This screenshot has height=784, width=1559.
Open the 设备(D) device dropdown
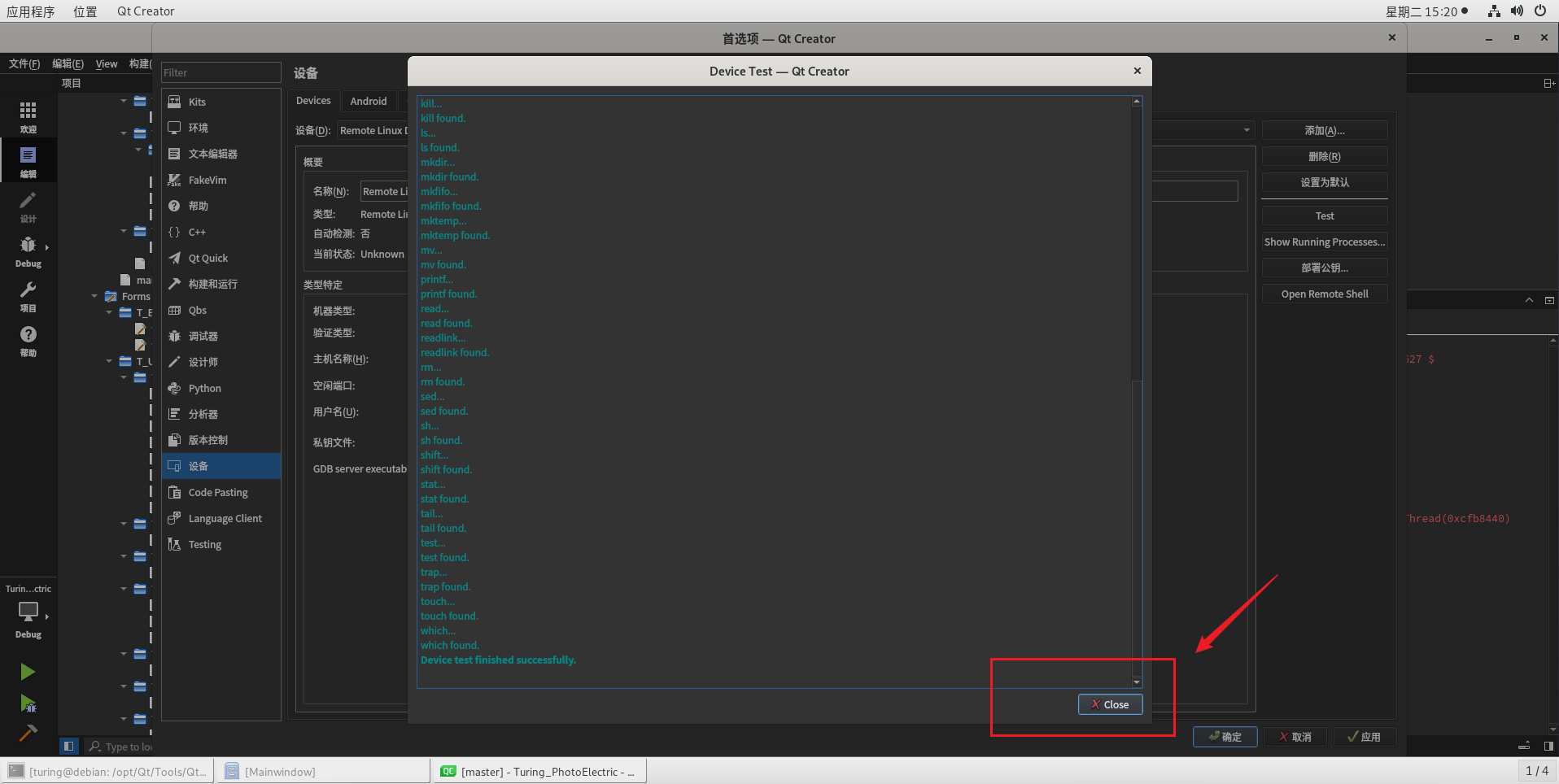point(796,130)
